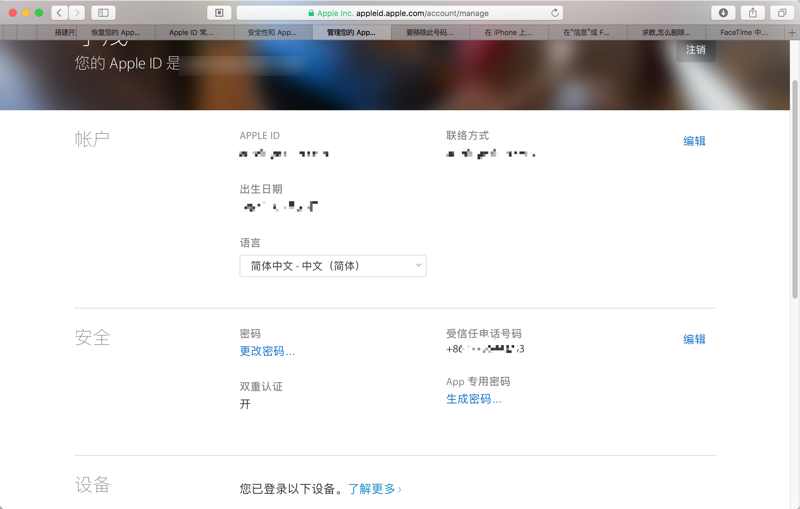Click the 出生日期 label

[x=261, y=189]
